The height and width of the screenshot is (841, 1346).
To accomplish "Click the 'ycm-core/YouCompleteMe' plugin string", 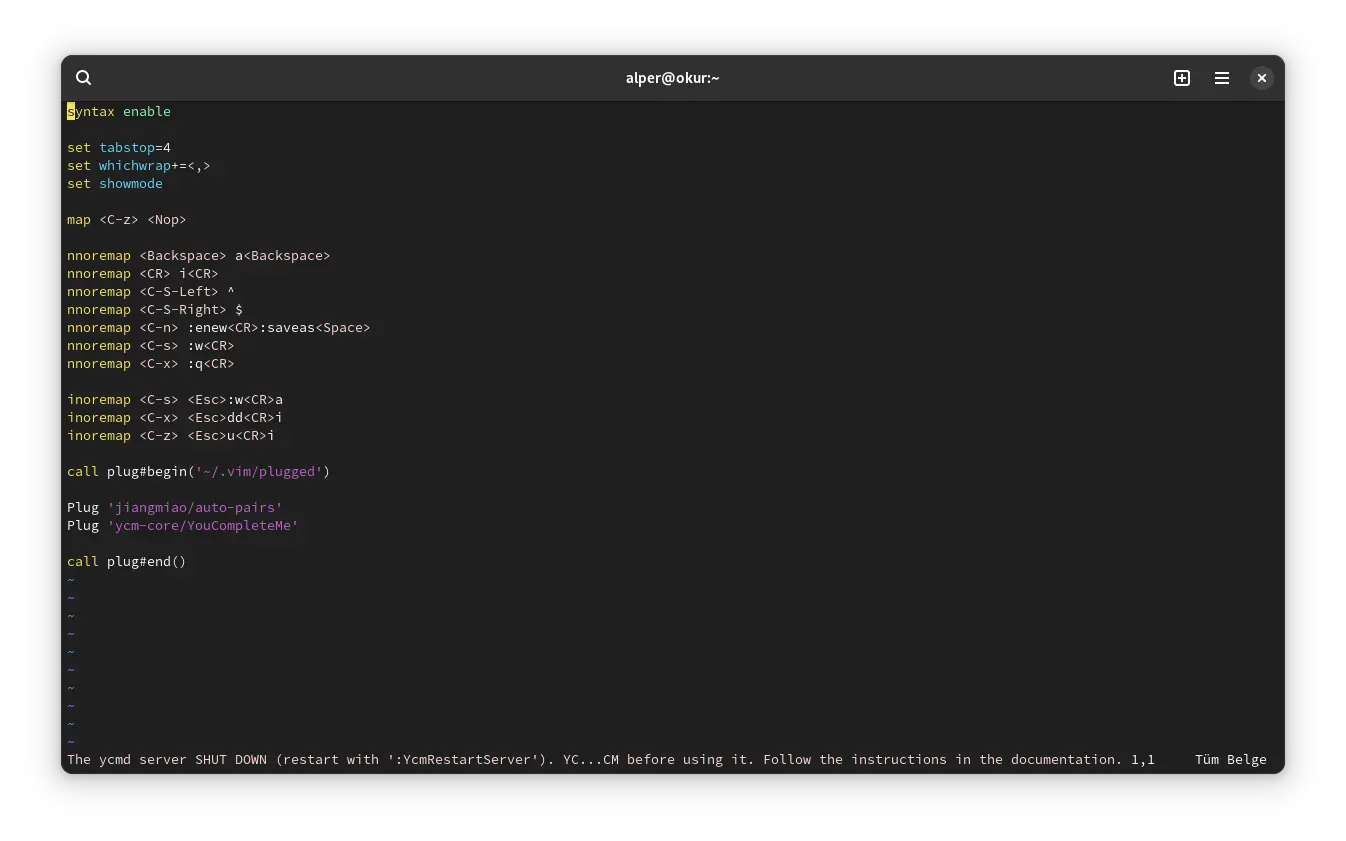I will [203, 525].
